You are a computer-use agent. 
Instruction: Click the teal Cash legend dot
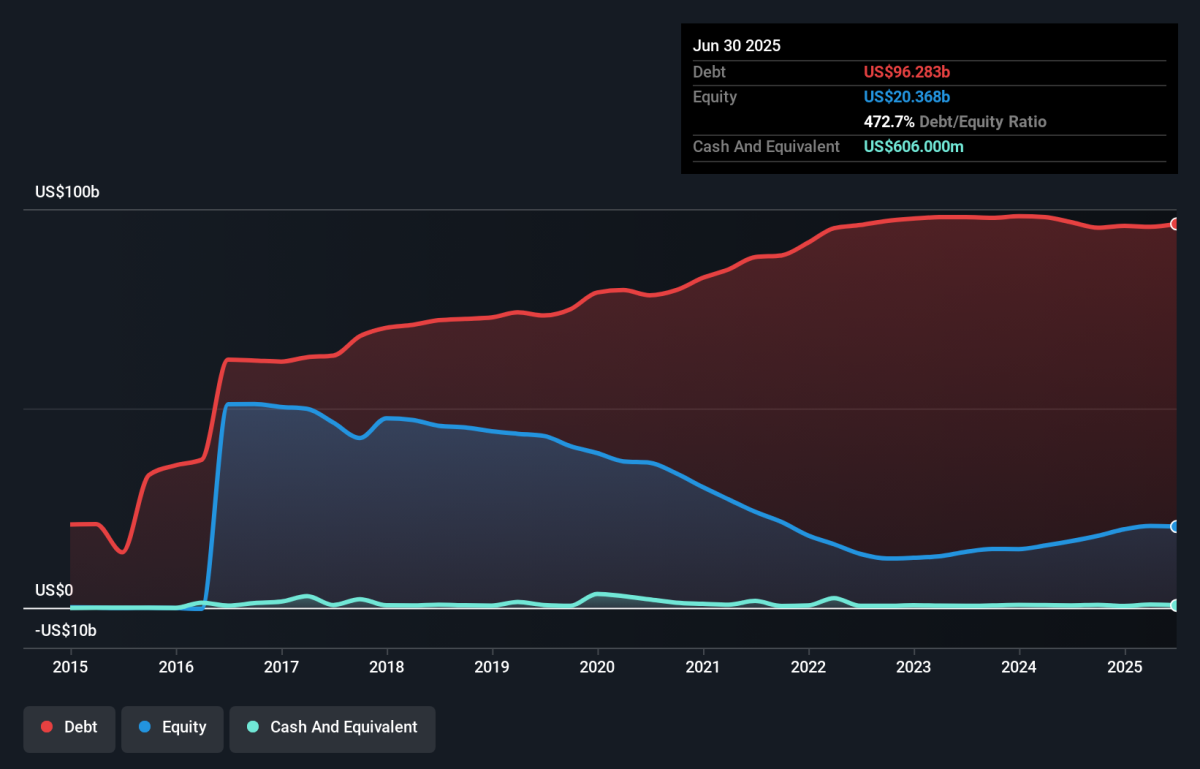253,727
